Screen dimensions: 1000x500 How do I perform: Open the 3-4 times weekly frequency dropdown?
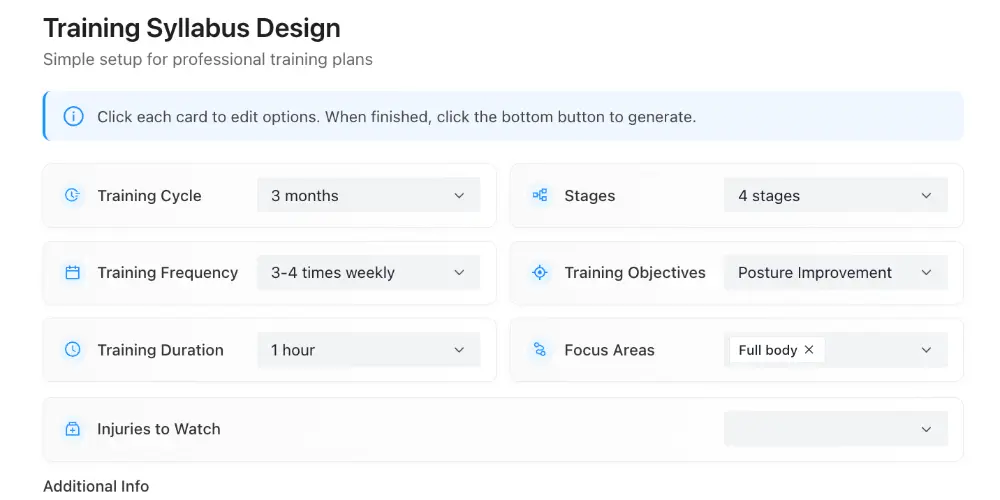point(368,273)
